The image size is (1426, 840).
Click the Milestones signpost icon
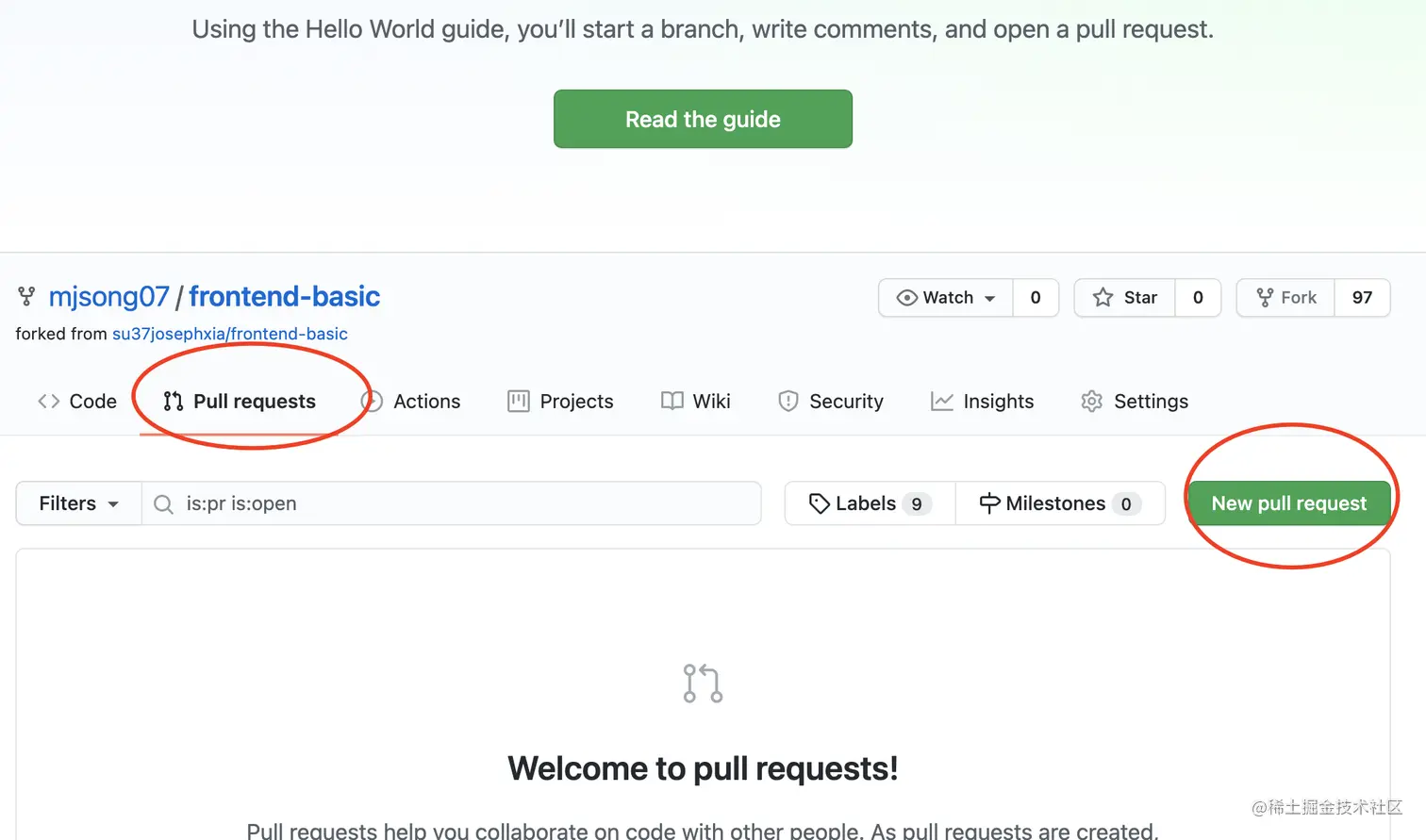tap(989, 504)
